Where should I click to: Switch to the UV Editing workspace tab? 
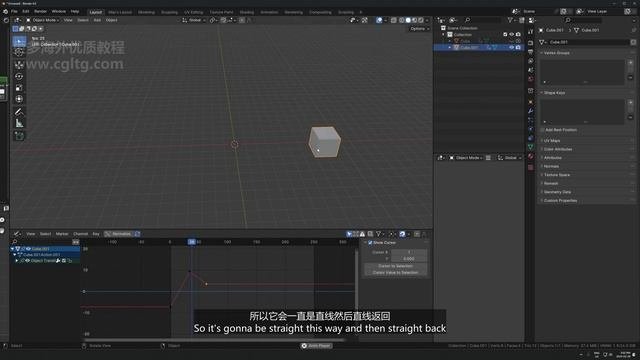pos(193,12)
